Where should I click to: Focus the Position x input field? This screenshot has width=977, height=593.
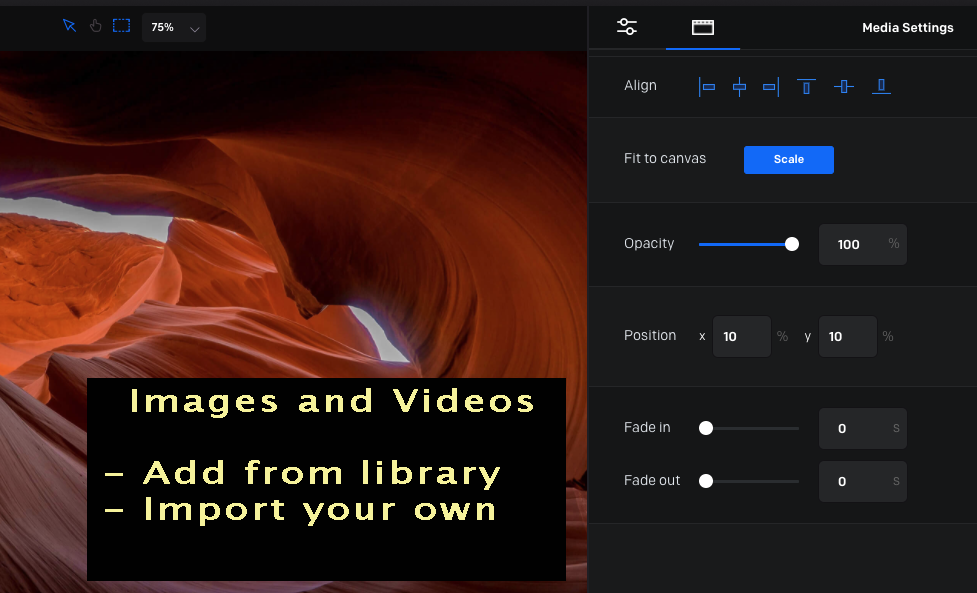pyautogui.click(x=741, y=336)
